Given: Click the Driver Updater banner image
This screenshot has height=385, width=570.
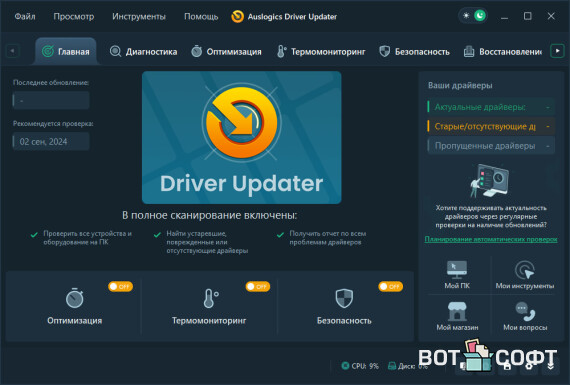Looking at the screenshot, I should pos(241,137).
